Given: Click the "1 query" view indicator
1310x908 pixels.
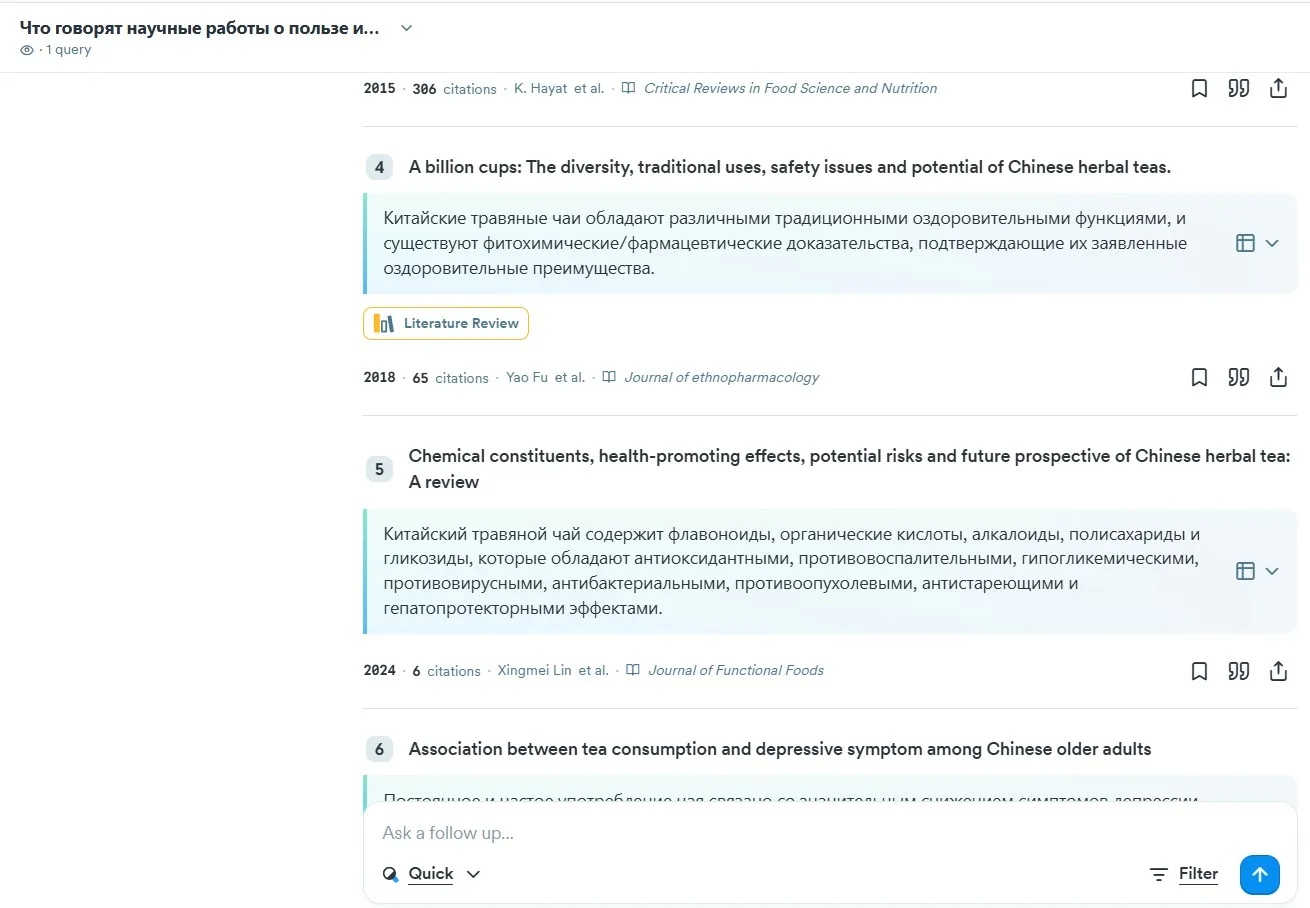Looking at the screenshot, I should [56, 50].
